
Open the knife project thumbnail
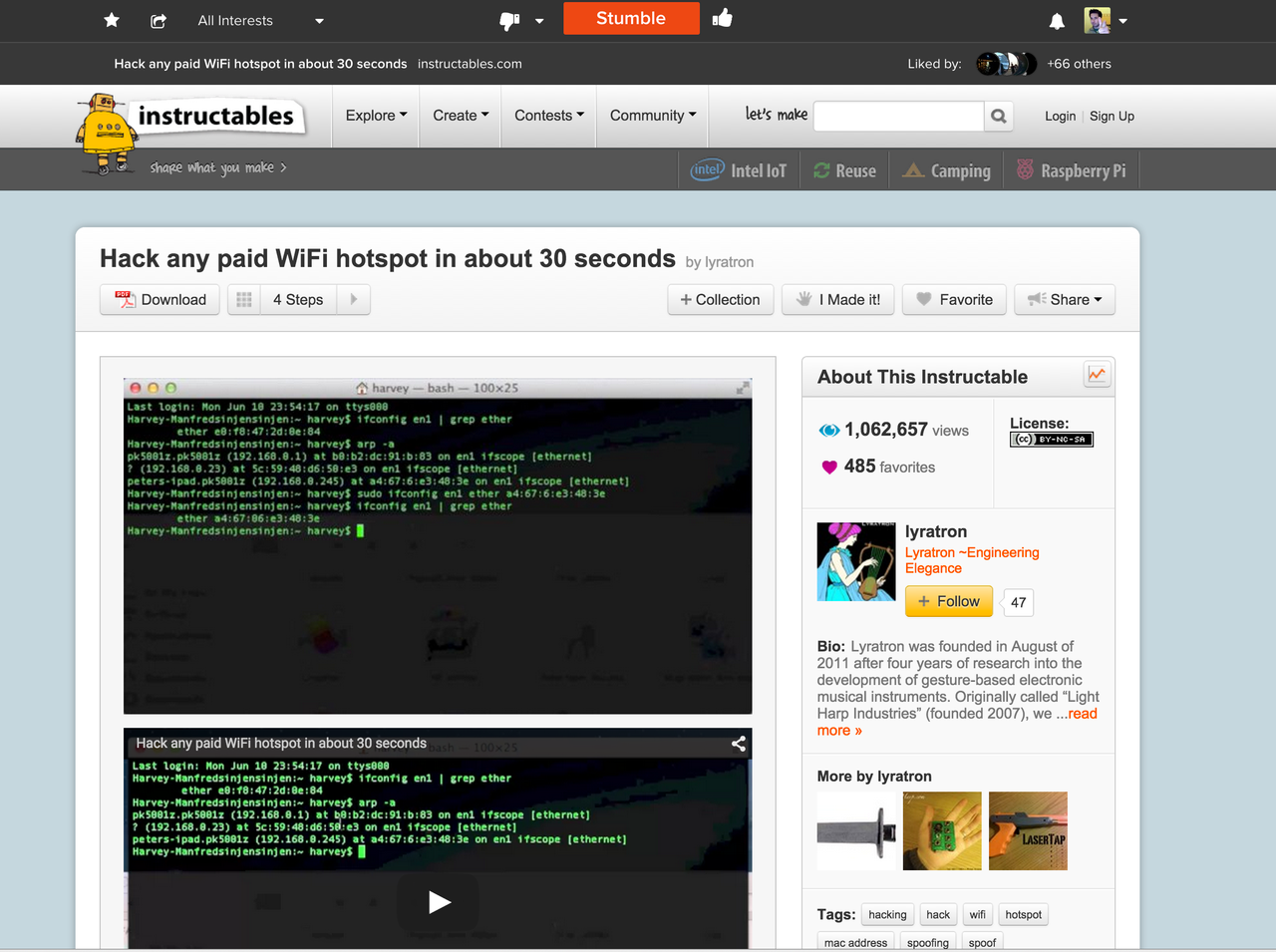856,831
